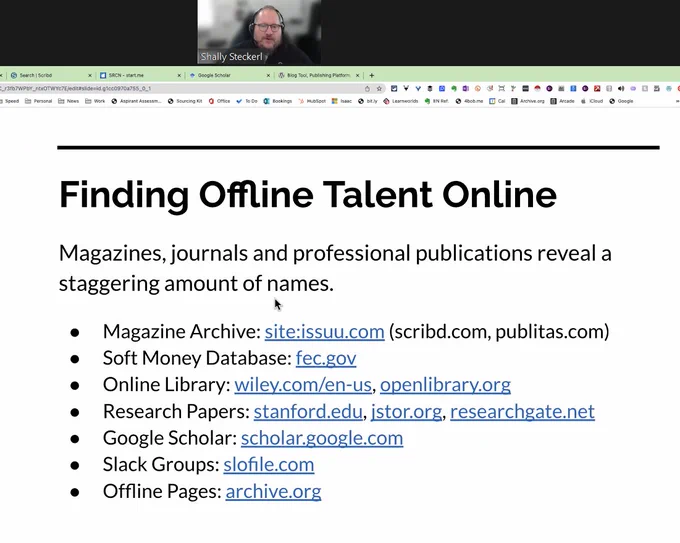Open the fec.gov link

[326, 359]
